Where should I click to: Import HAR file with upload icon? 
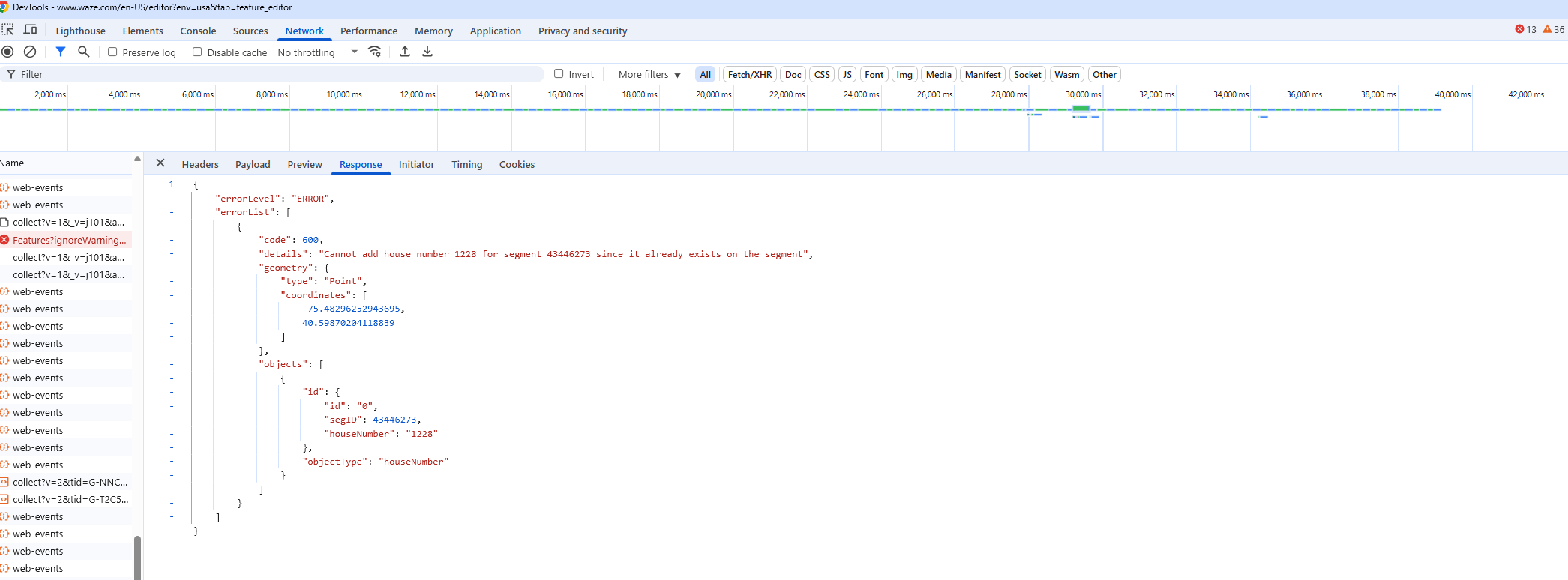coord(405,52)
